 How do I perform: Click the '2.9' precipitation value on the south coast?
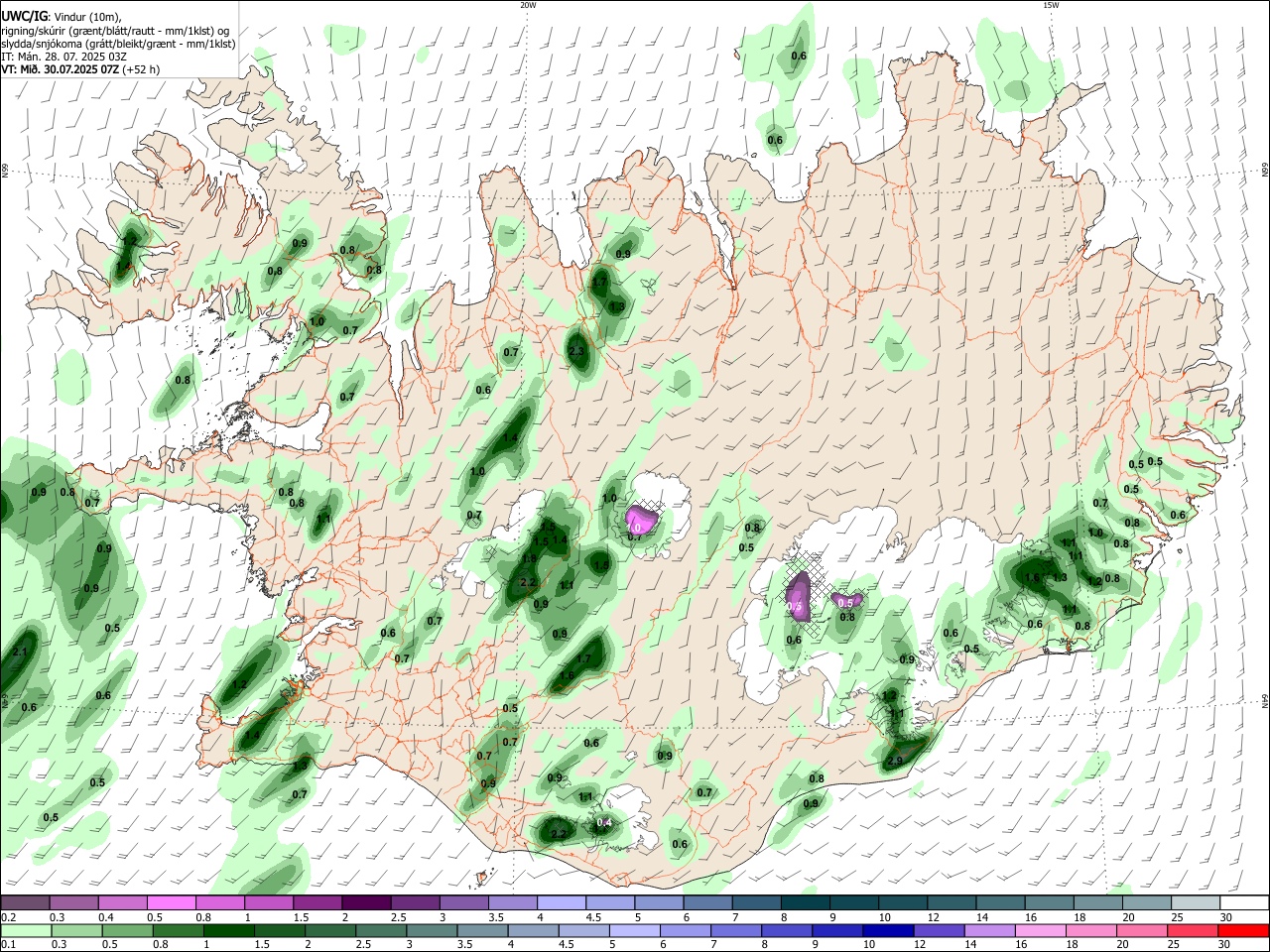click(895, 761)
